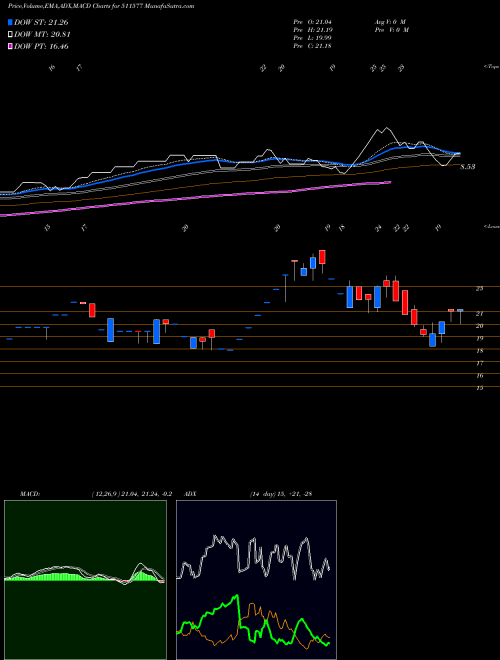Click the blue DOW ST legend swatch
The width and height of the screenshot is (500, 660).
[10, 22]
